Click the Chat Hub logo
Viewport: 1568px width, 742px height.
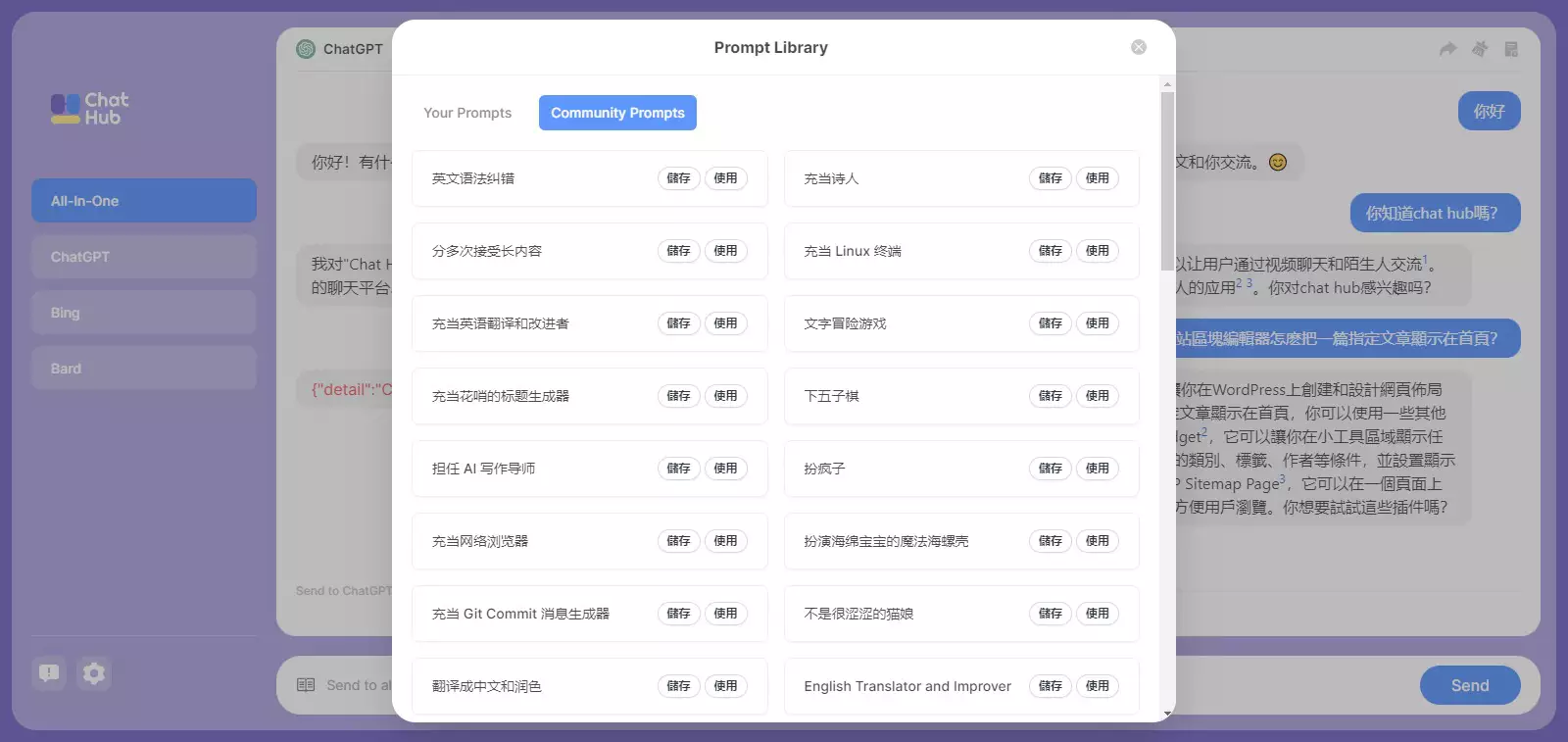(89, 109)
